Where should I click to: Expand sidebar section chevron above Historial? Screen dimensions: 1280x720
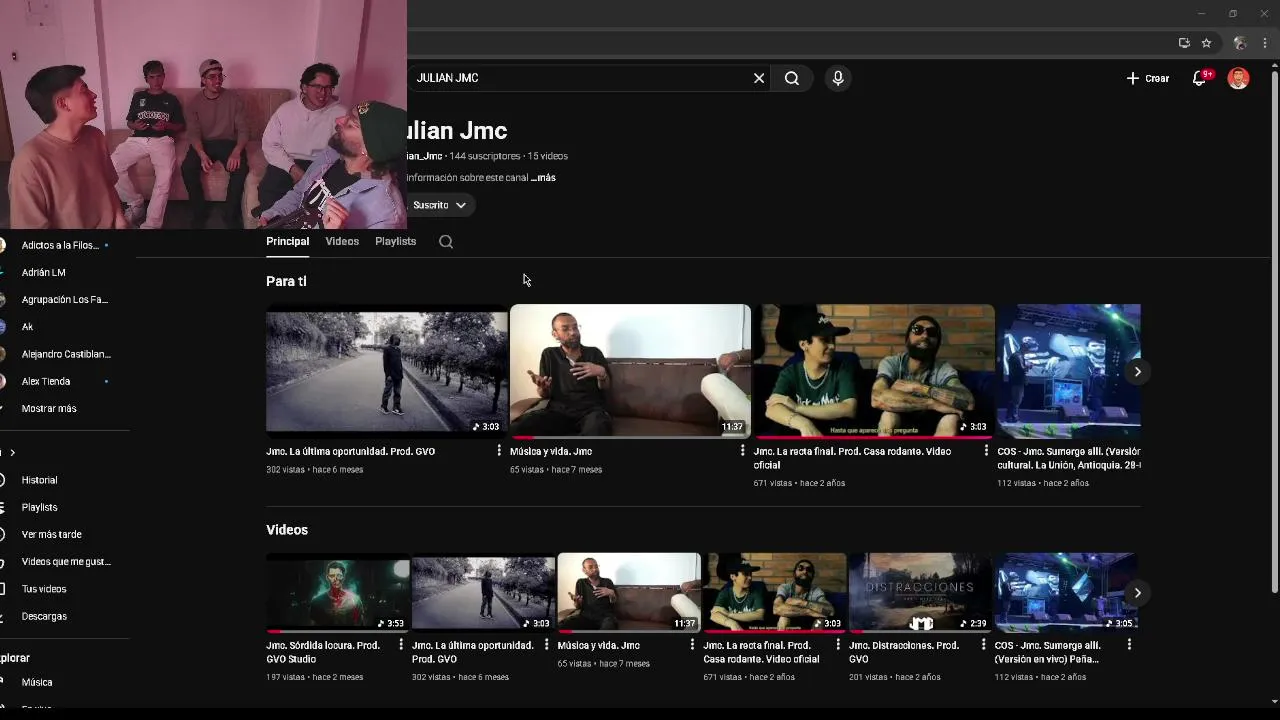[x=12, y=453]
